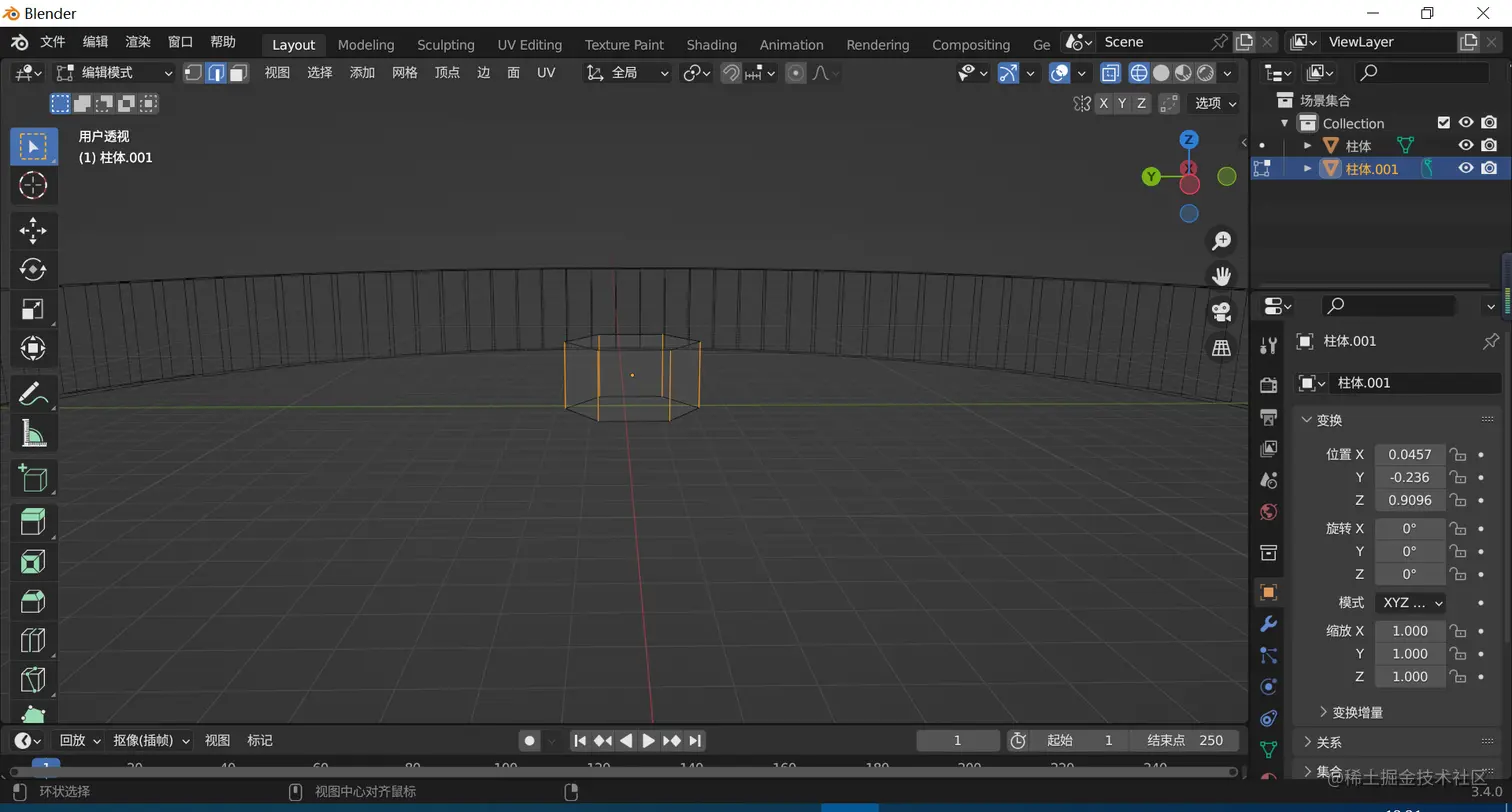Switch to the Modeling workspace tab

(x=366, y=45)
